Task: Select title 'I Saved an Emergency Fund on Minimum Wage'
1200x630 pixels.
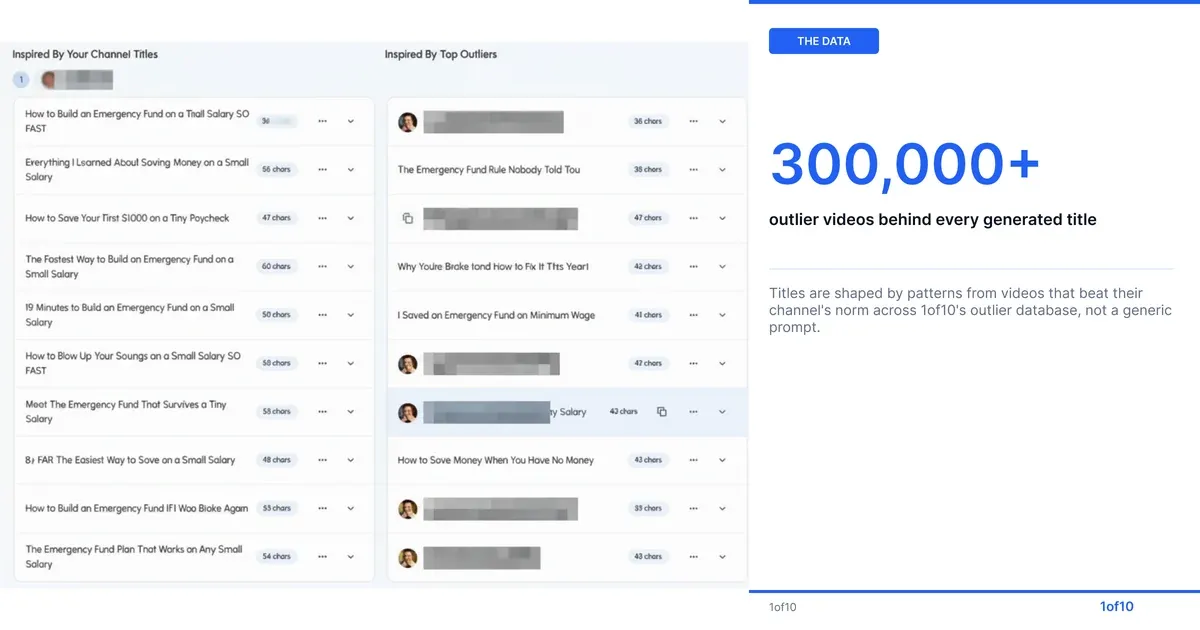Action: 496,315
